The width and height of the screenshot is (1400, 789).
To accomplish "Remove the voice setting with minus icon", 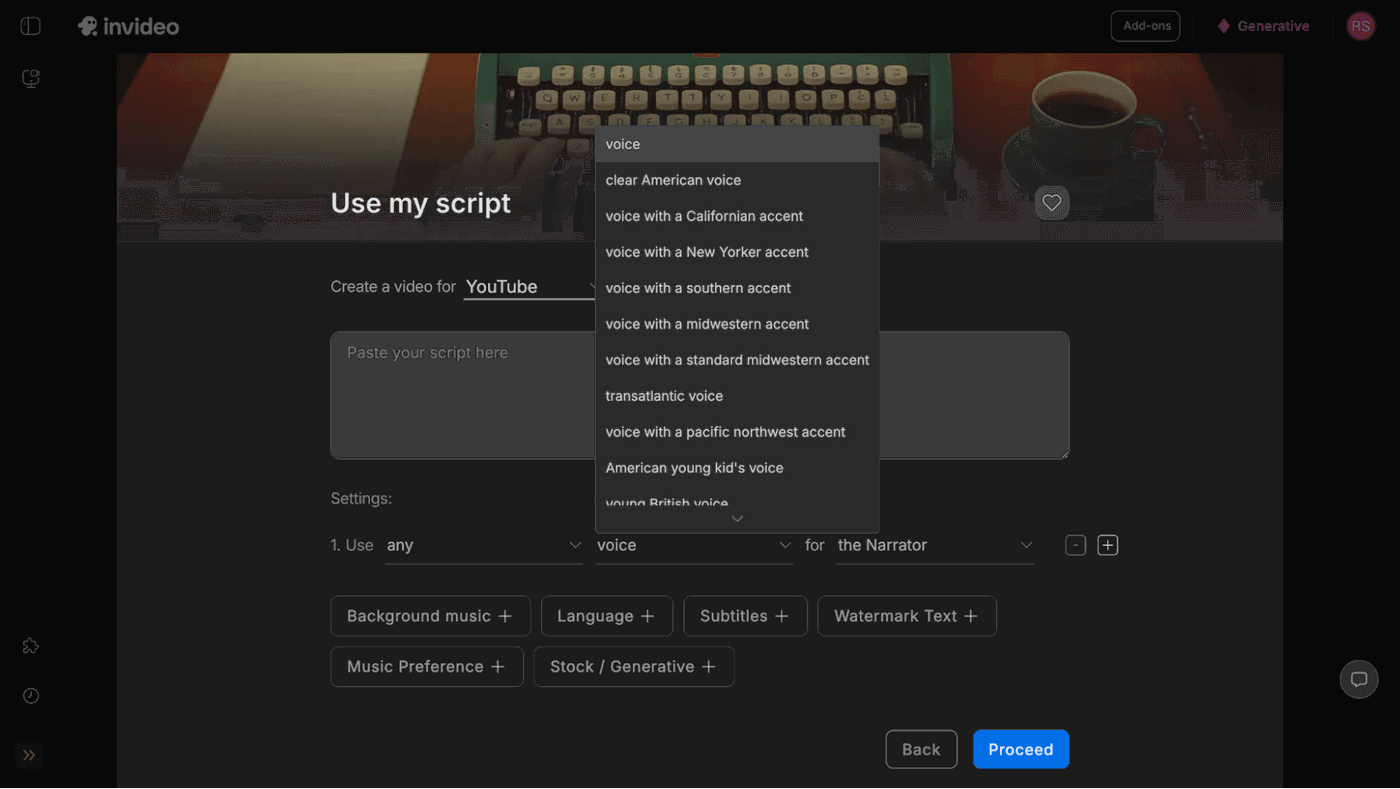I will click(x=1075, y=545).
